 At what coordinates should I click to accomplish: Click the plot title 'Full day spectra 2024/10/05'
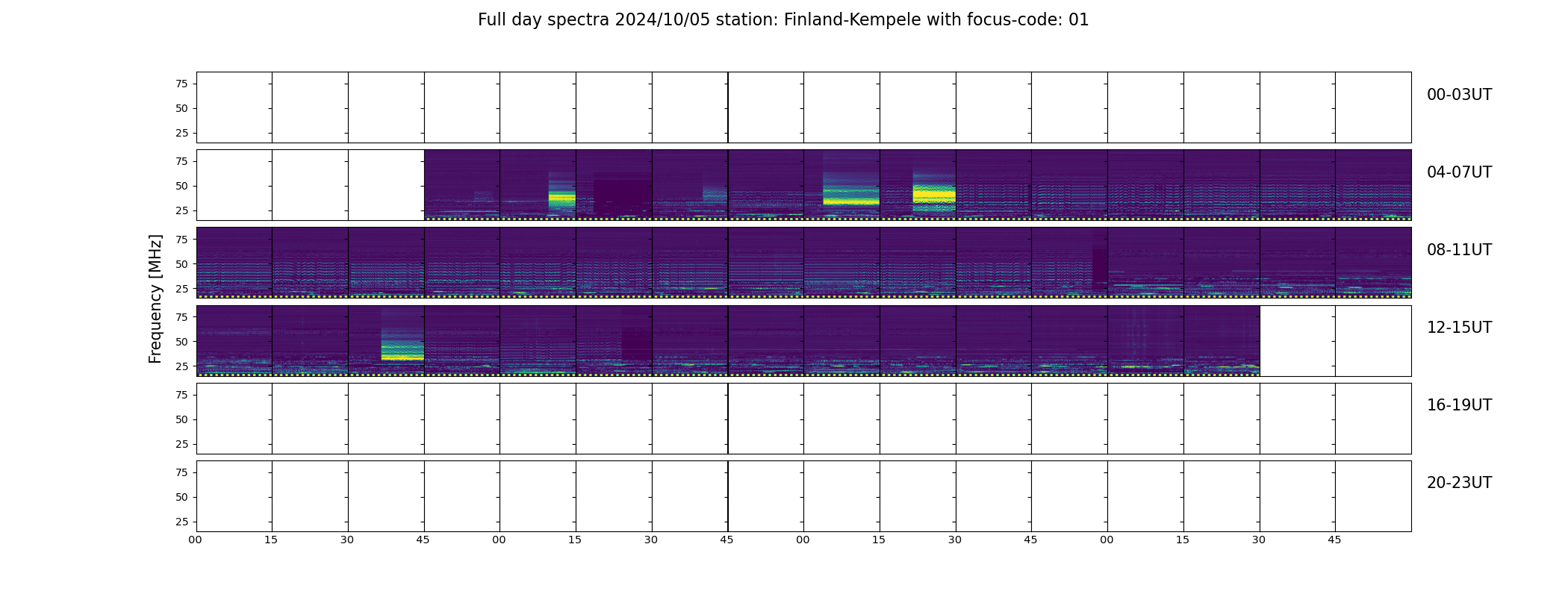594,20
